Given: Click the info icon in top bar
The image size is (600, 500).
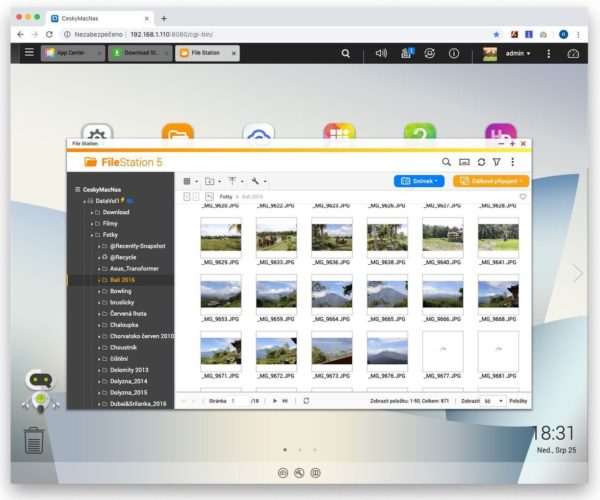Looking at the screenshot, I should click(x=453, y=53).
